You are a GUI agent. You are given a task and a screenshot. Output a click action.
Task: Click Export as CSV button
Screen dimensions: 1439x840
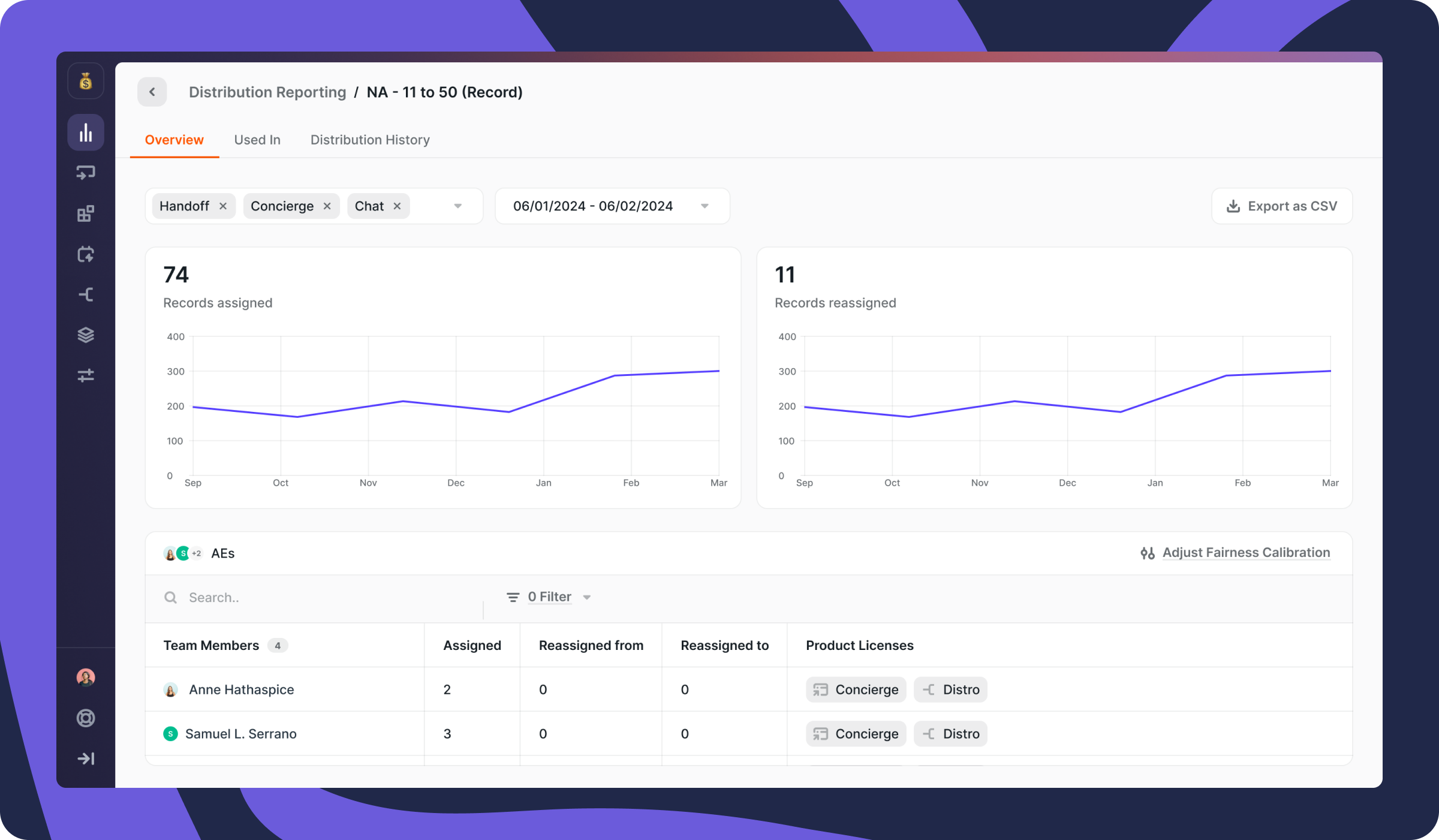tap(1282, 206)
